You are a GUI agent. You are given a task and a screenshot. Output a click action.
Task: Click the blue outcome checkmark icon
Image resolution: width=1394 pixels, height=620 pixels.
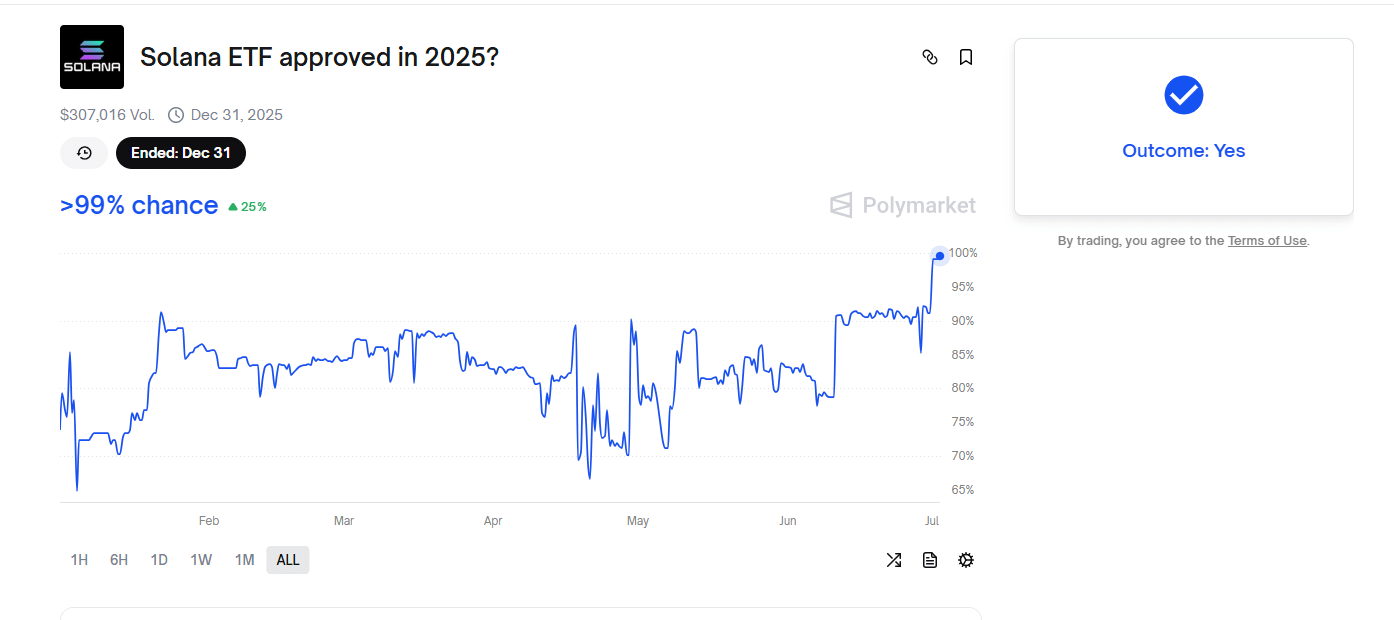pos(1184,95)
